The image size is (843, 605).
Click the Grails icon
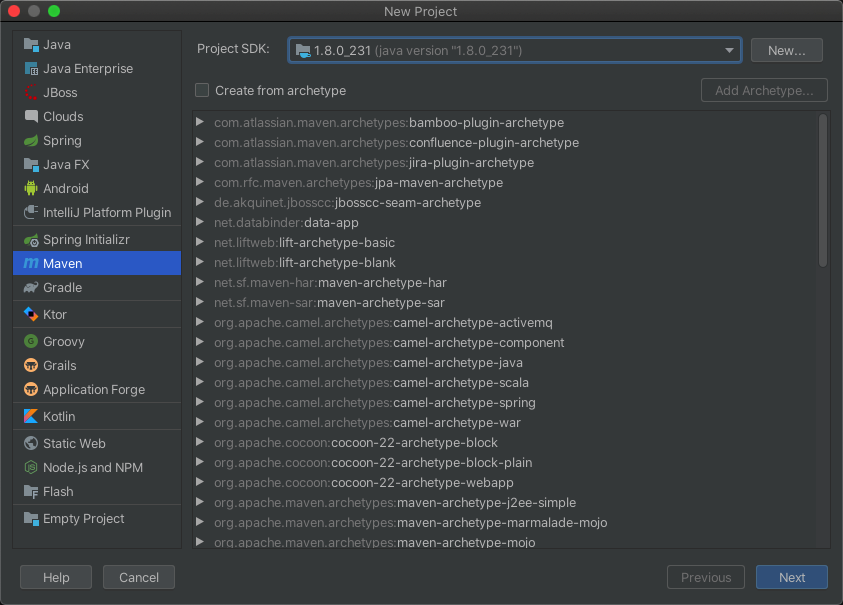point(31,365)
